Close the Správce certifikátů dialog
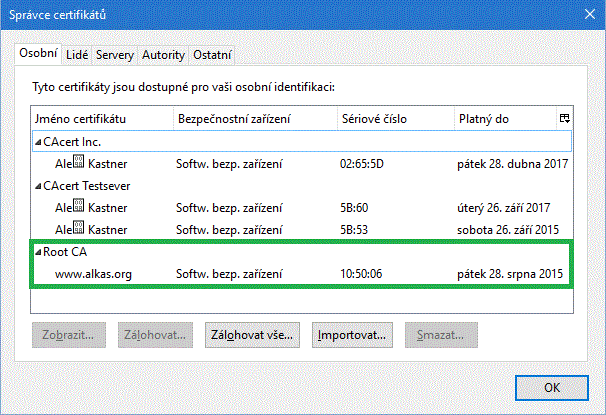This screenshot has height=415, width=606. pos(583,14)
